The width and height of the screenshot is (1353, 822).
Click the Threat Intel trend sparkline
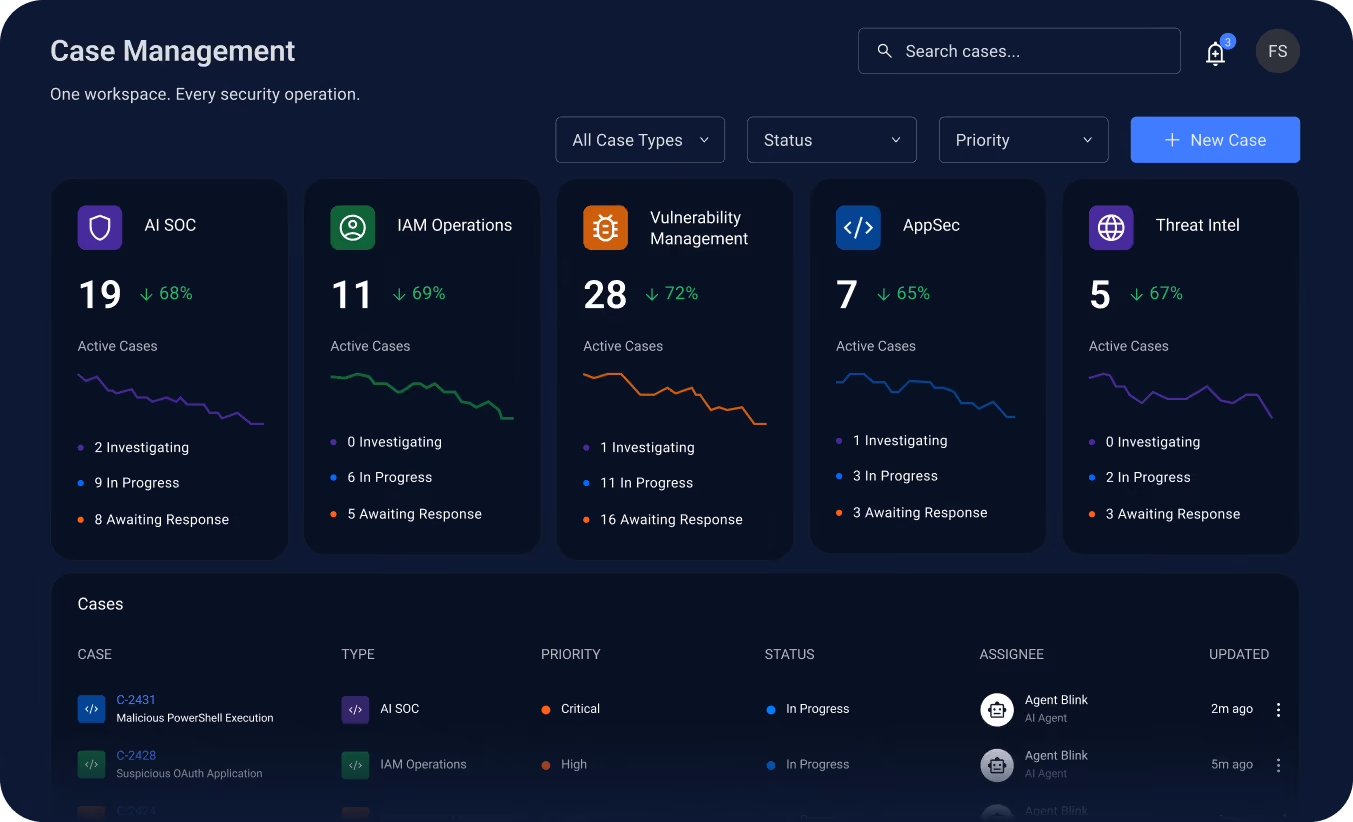[1180, 396]
